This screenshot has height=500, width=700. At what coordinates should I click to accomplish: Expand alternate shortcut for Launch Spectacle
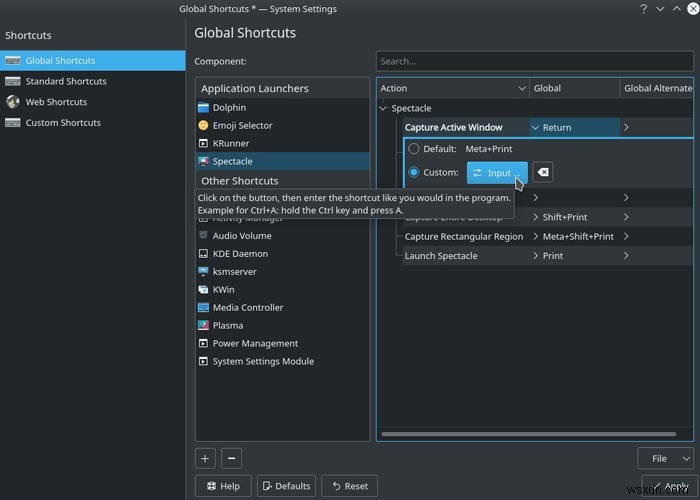(x=626, y=256)
